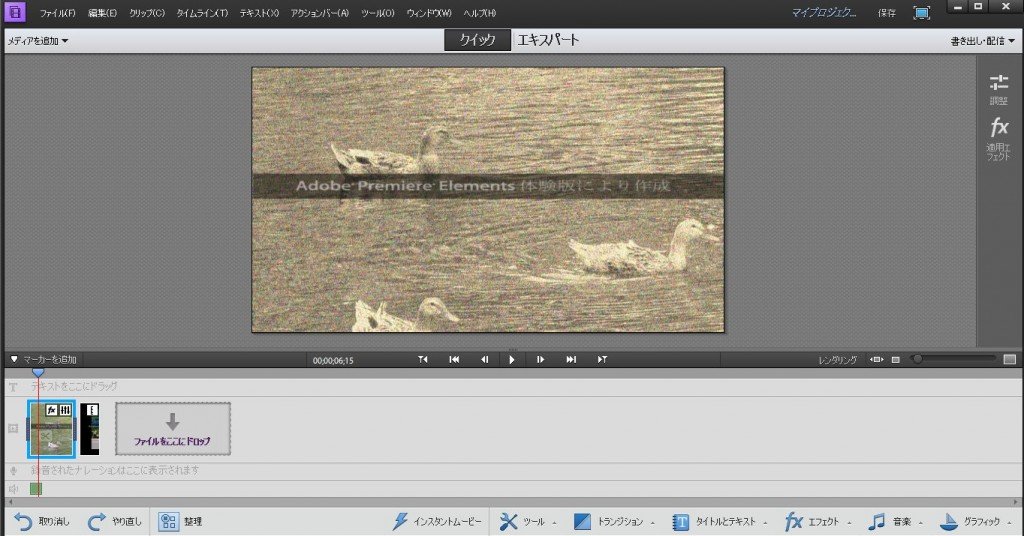Viewport: 1024px width, 536px height.
Task: Jump to next edit point
Action: 602,360
